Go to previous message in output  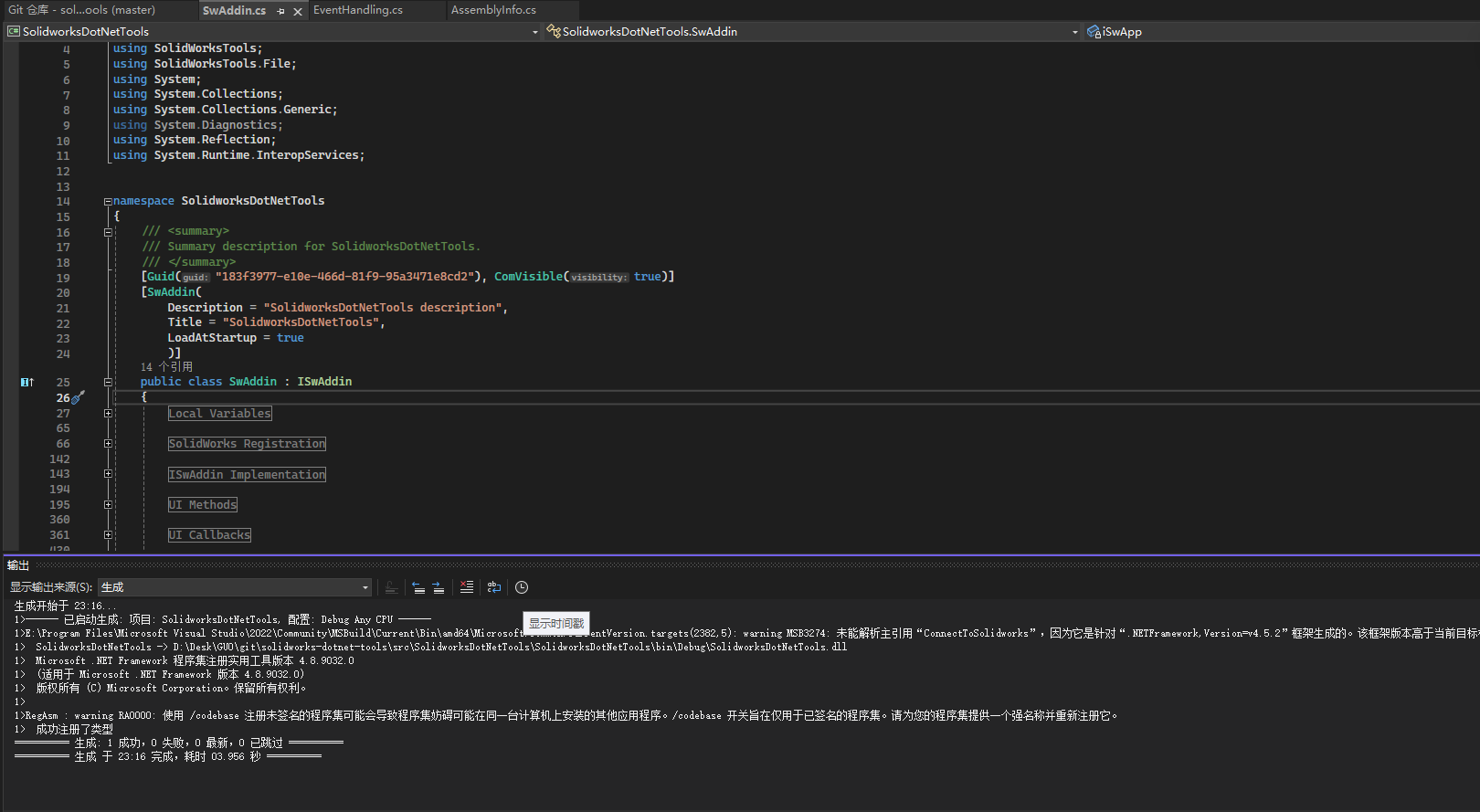click(418, 587)
